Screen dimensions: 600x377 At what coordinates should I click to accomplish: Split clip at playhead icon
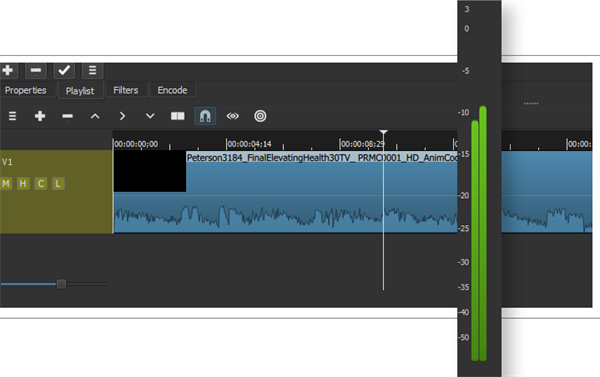click(x=178, y=116)
